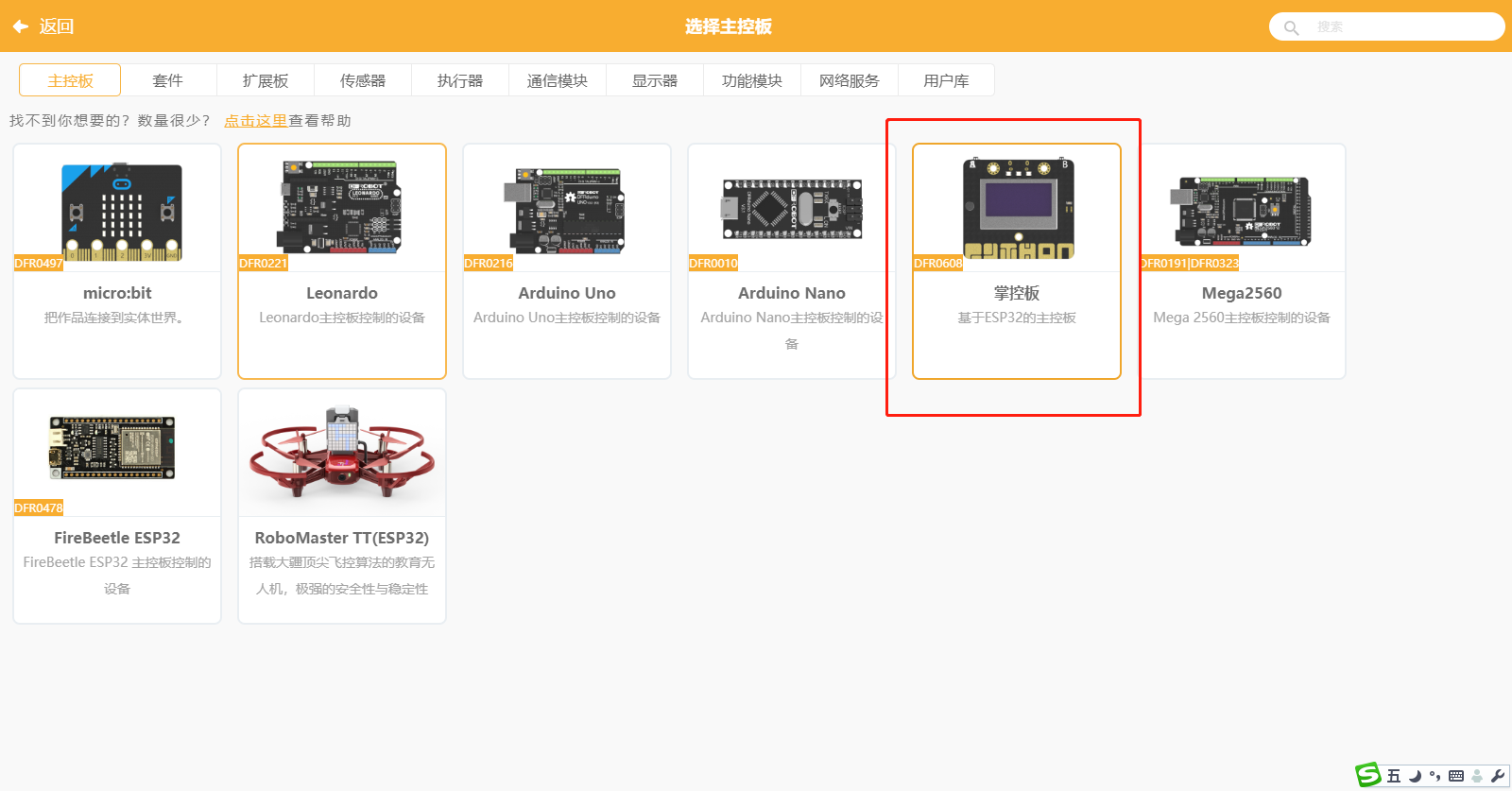Click the description "基于ESP32的主控板"
The image size is (1512, 791).
(x=1017, y=318)
